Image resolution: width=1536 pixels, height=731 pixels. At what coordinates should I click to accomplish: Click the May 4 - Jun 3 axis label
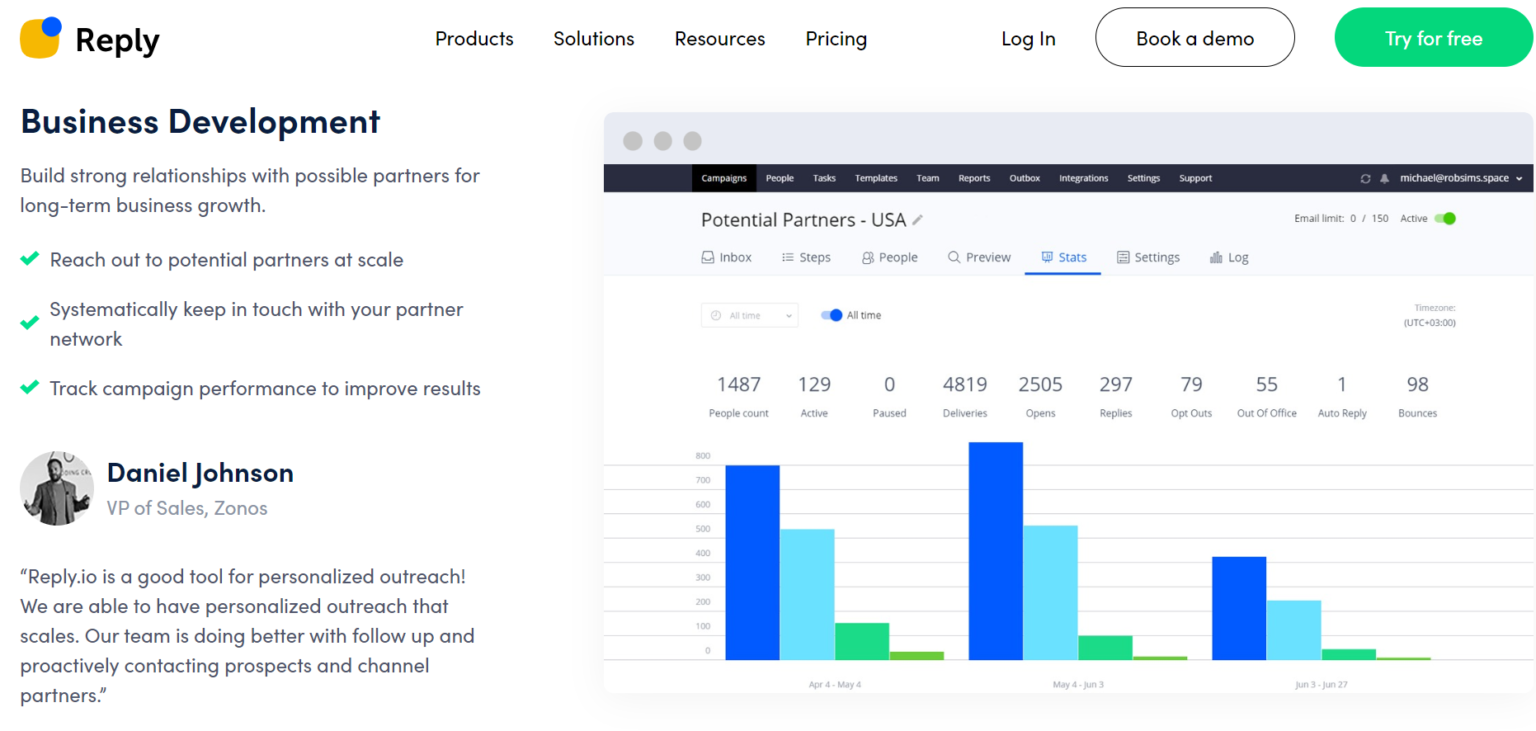coord(1078,685)
